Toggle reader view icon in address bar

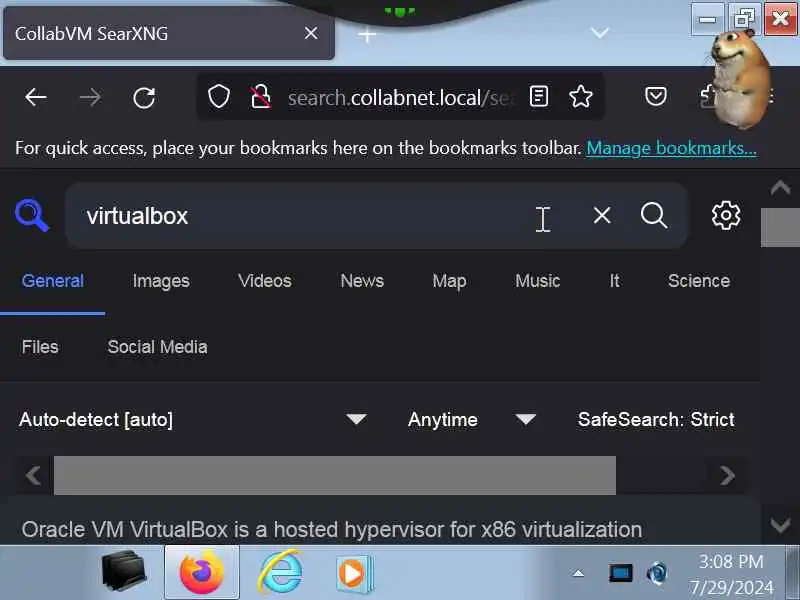coord(539,96)
